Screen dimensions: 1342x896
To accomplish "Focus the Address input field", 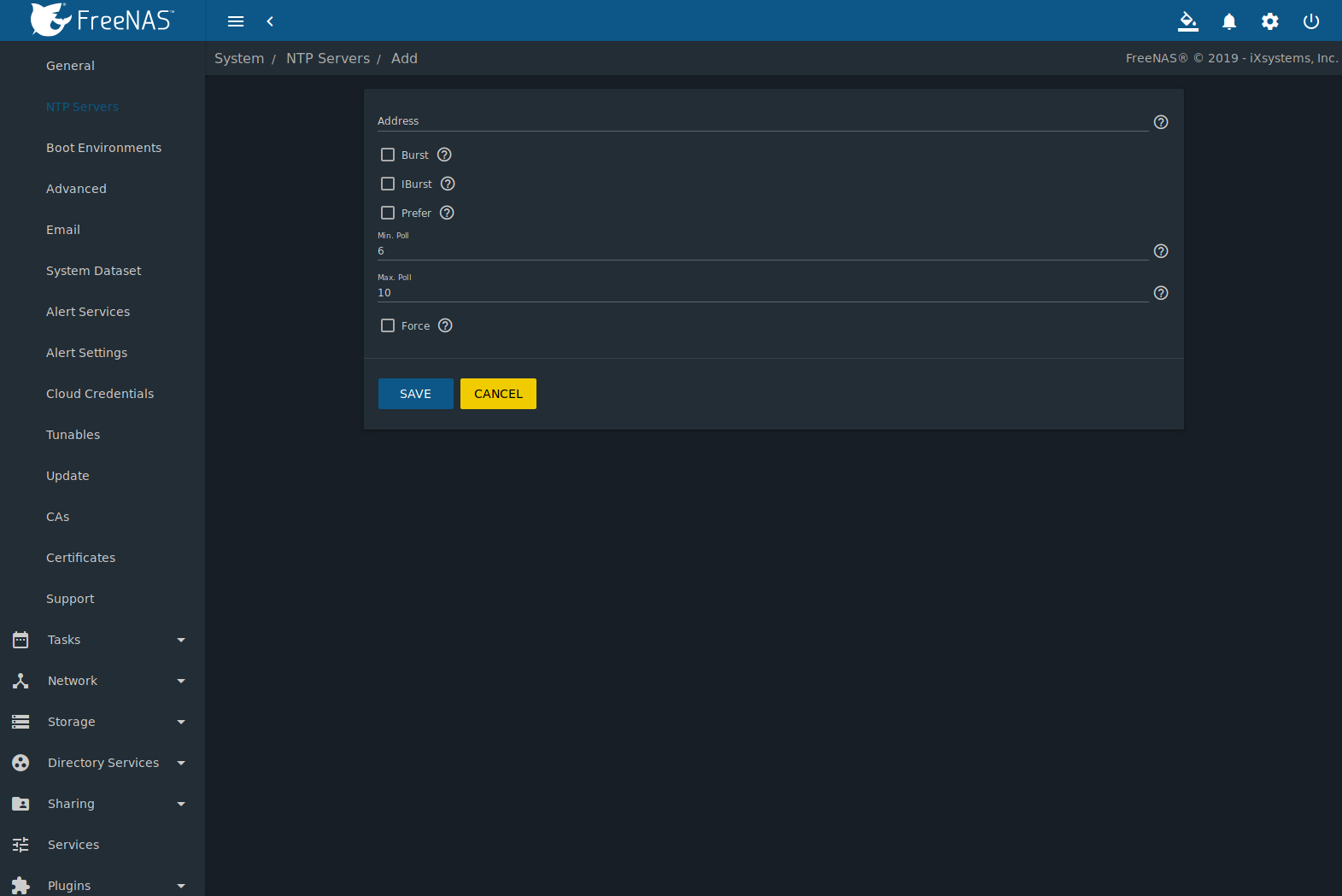I will click(x=763, y=121).
